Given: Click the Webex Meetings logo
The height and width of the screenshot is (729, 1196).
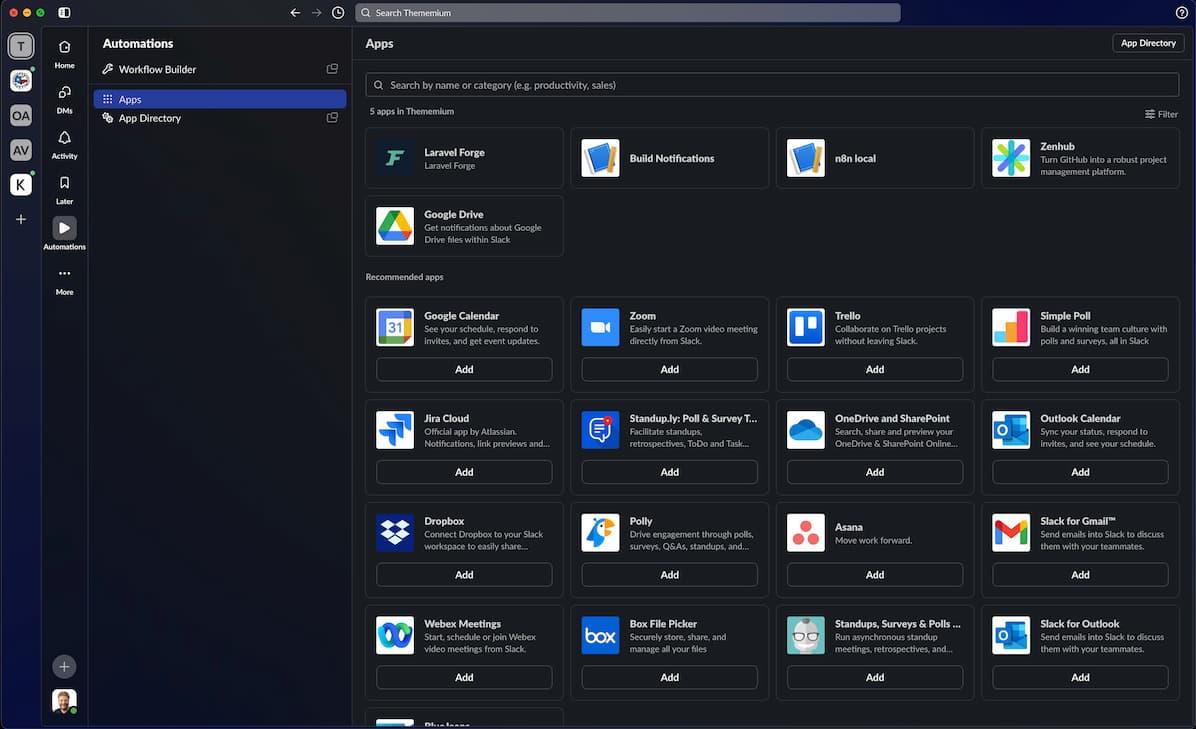Looking at the screenshot, I should [x=395, y=635].
